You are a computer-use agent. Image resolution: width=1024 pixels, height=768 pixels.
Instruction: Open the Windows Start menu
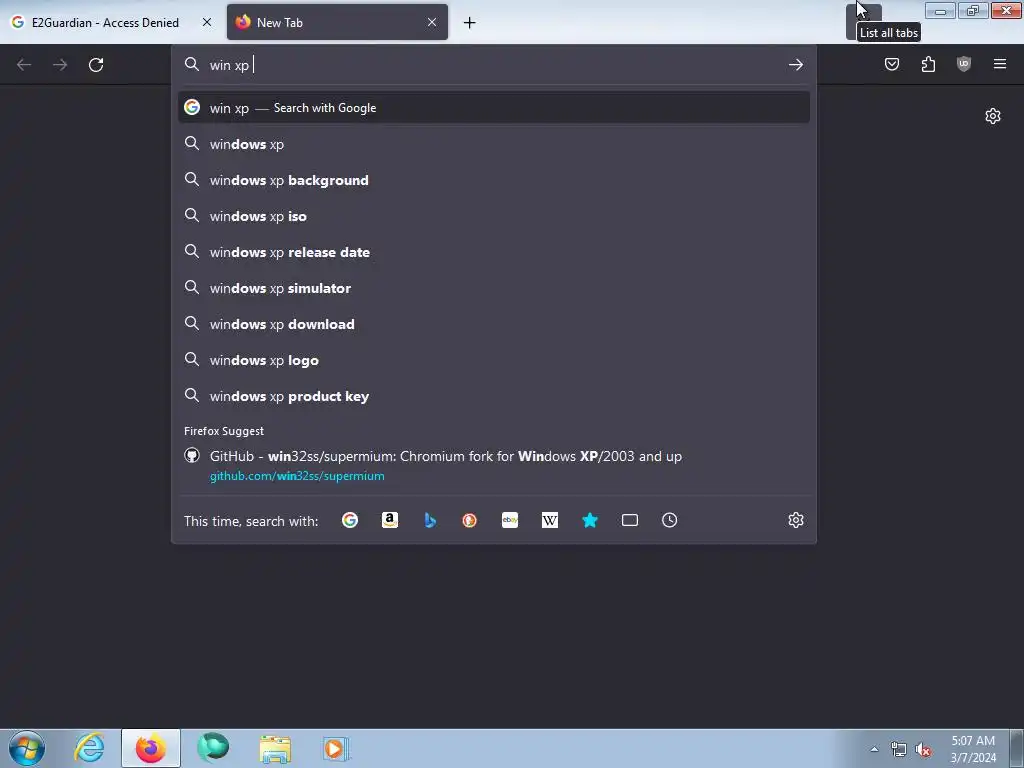pos(27,748)
